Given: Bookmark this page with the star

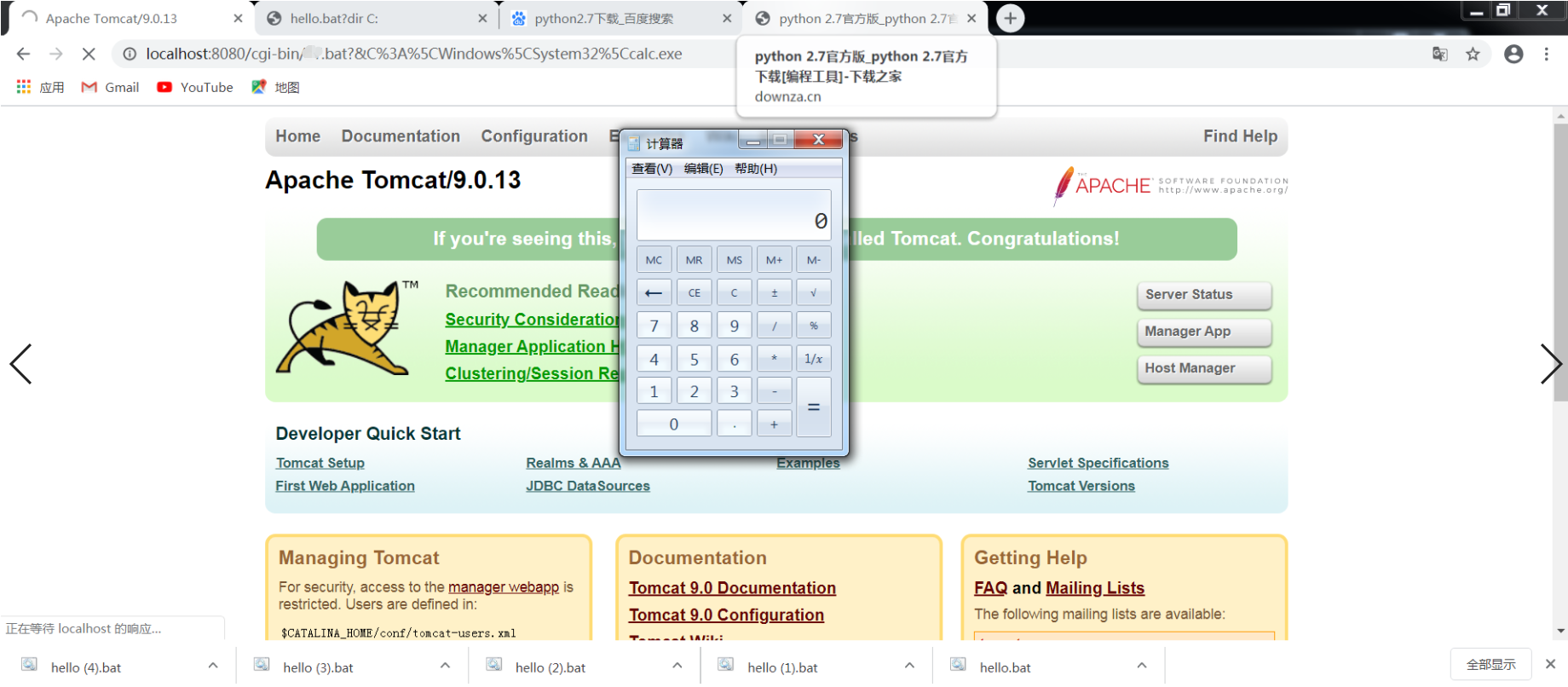Looking at the screenshot, I should 1473,54.
